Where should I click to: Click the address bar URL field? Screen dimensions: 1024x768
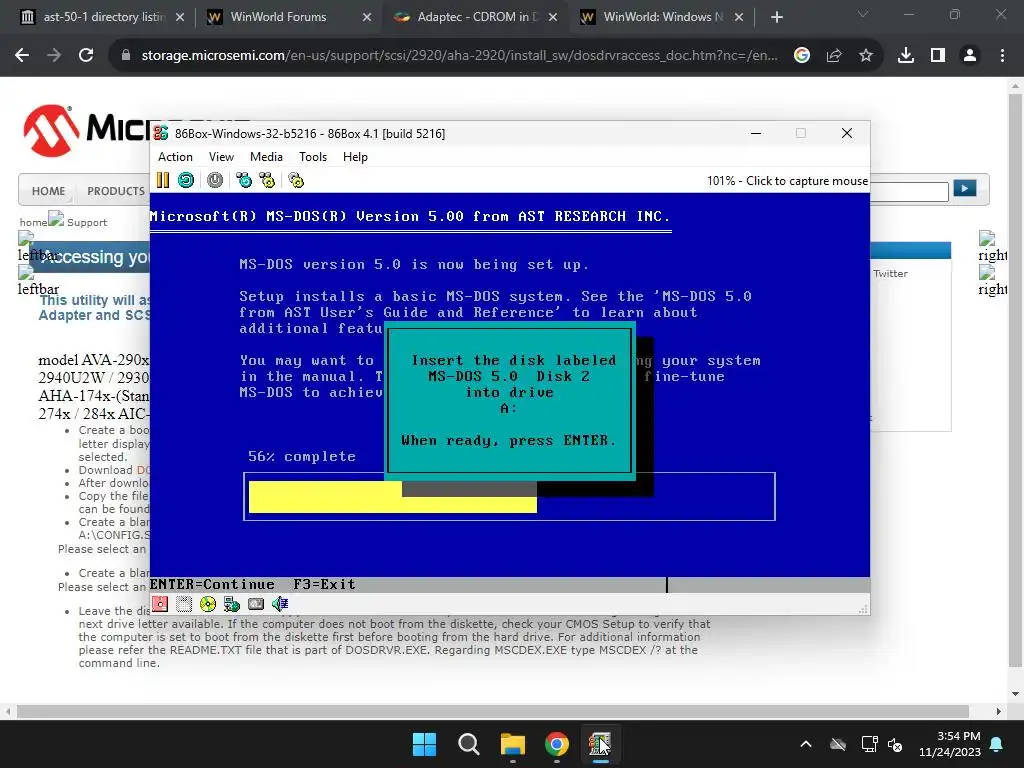459,56
